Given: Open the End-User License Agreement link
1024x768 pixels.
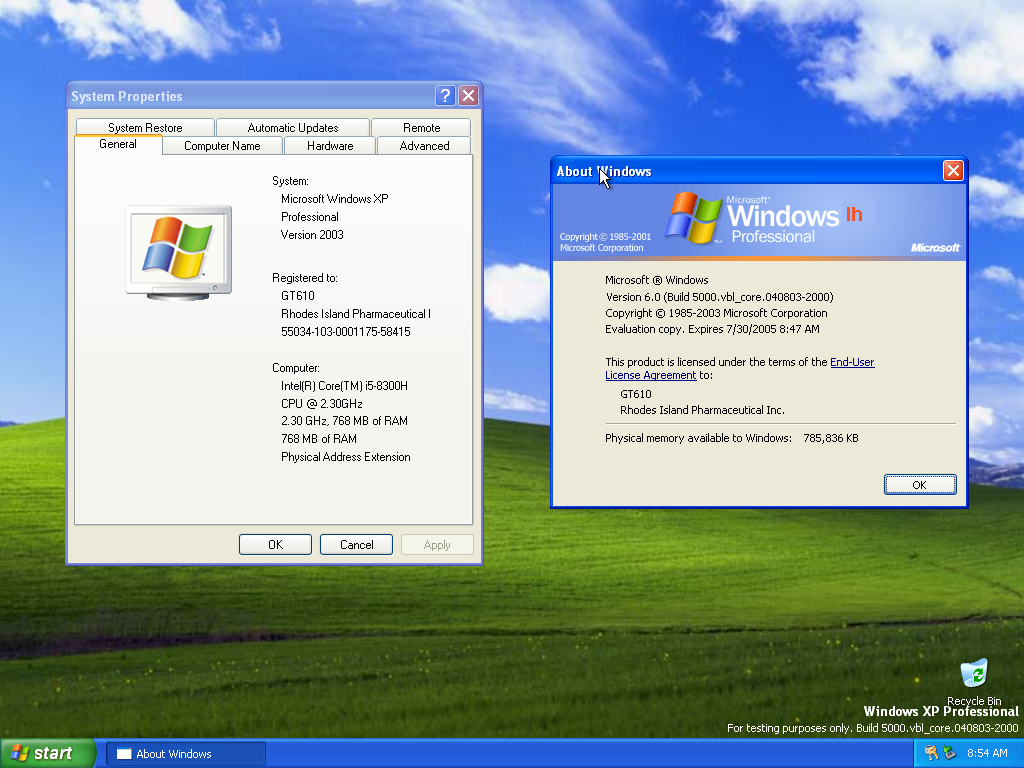Looking at the screenshot, I should 852,362.
